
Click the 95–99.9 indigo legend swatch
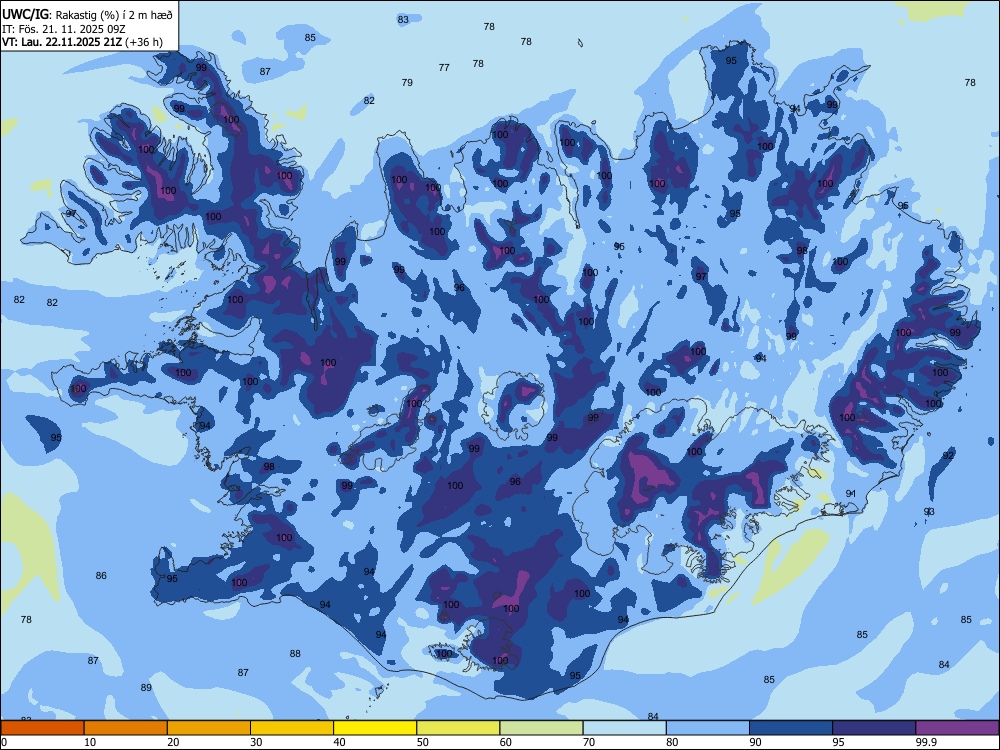874,728
